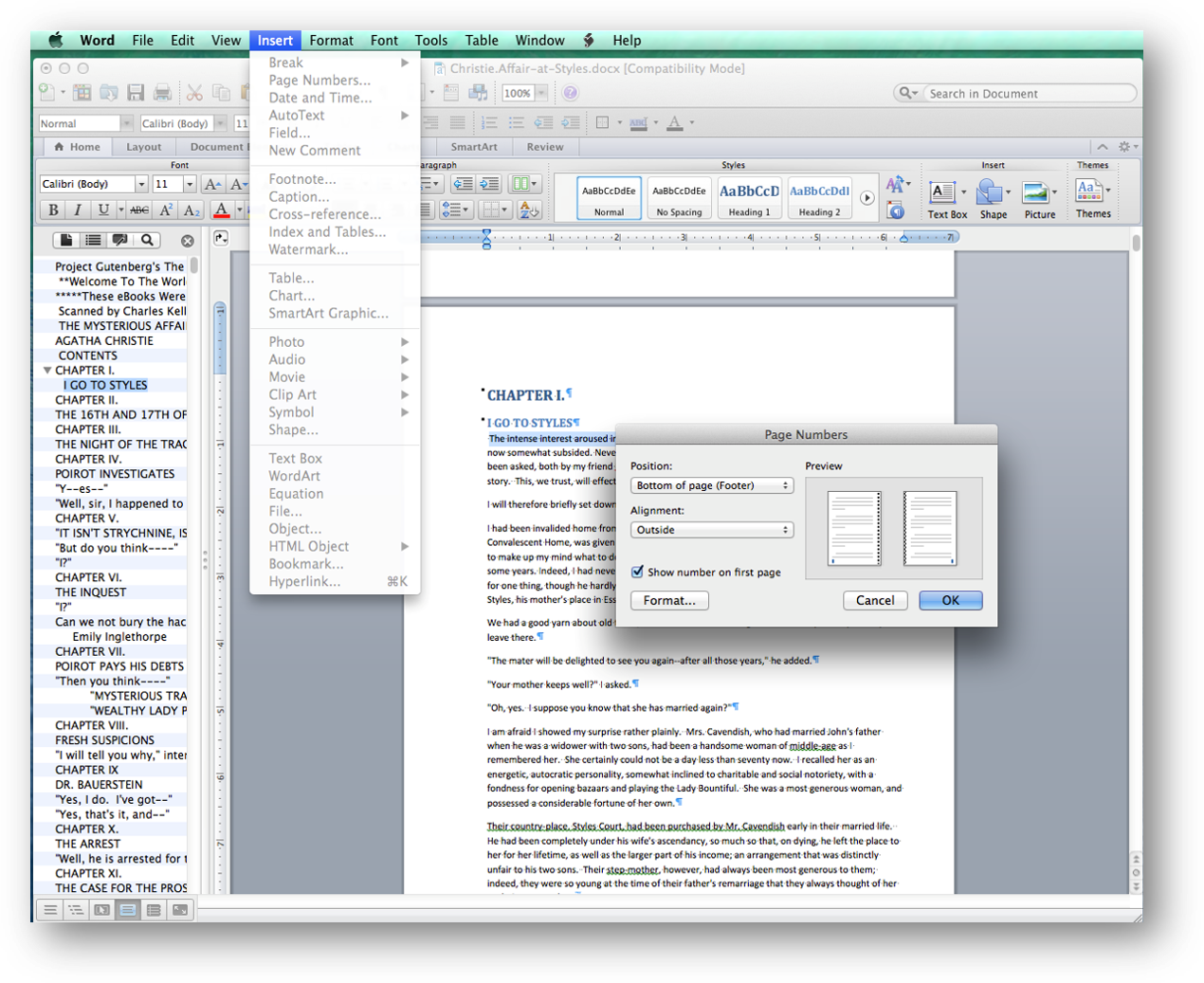Click the Print icon in toolbar
The width and height of the screenshot is (1204, 983).
click(163, 93)
